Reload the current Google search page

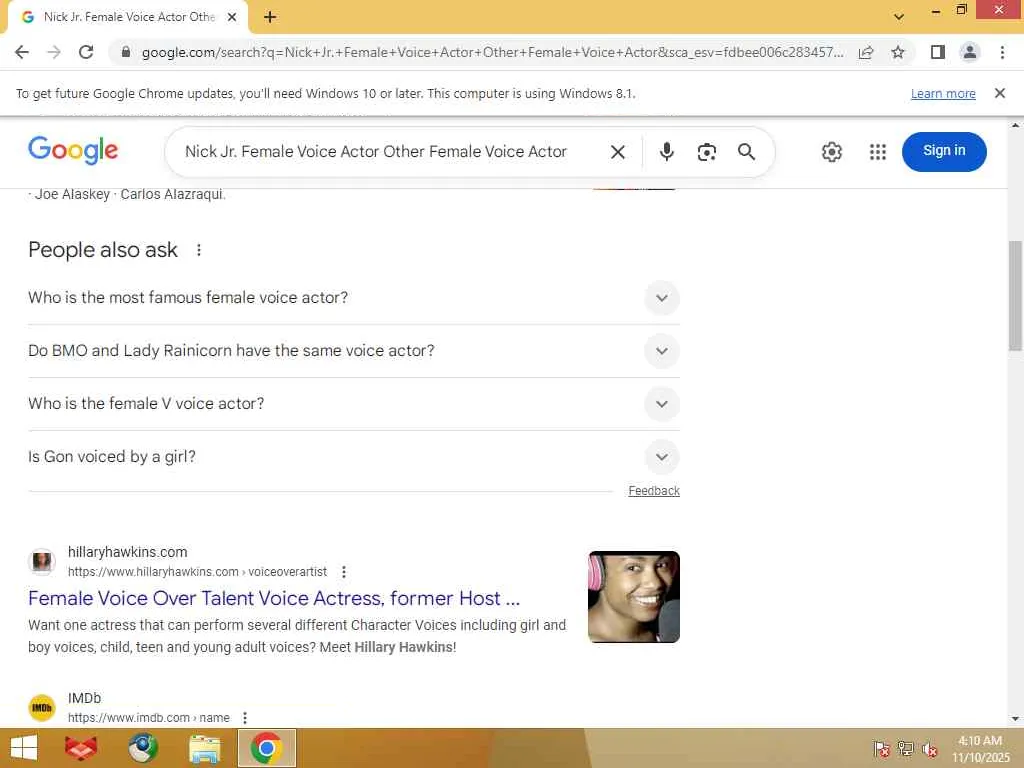click(86, 52)
